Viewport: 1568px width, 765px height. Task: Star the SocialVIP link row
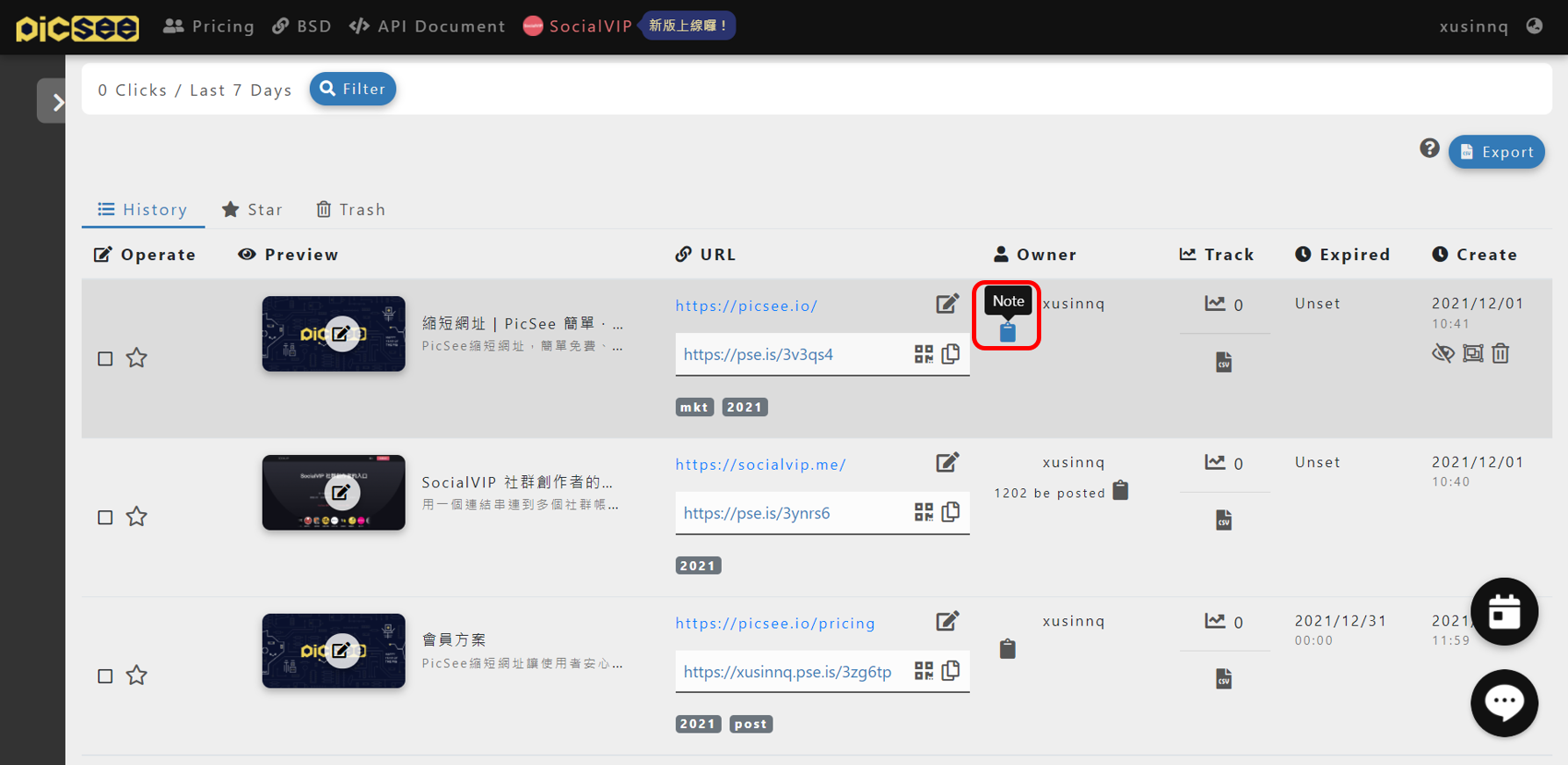coord(136,516)
